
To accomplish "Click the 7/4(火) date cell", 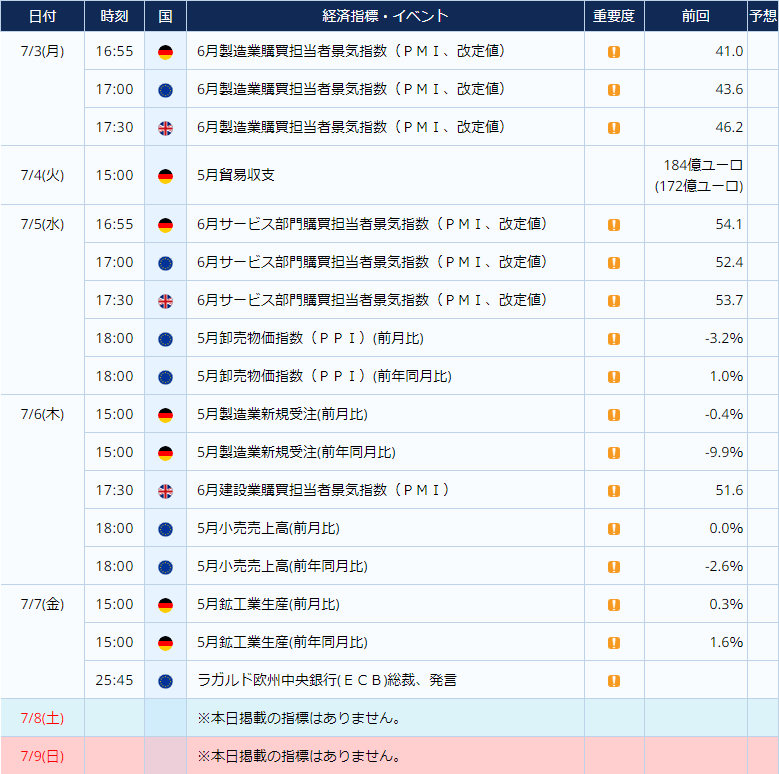I will point(42,175).
